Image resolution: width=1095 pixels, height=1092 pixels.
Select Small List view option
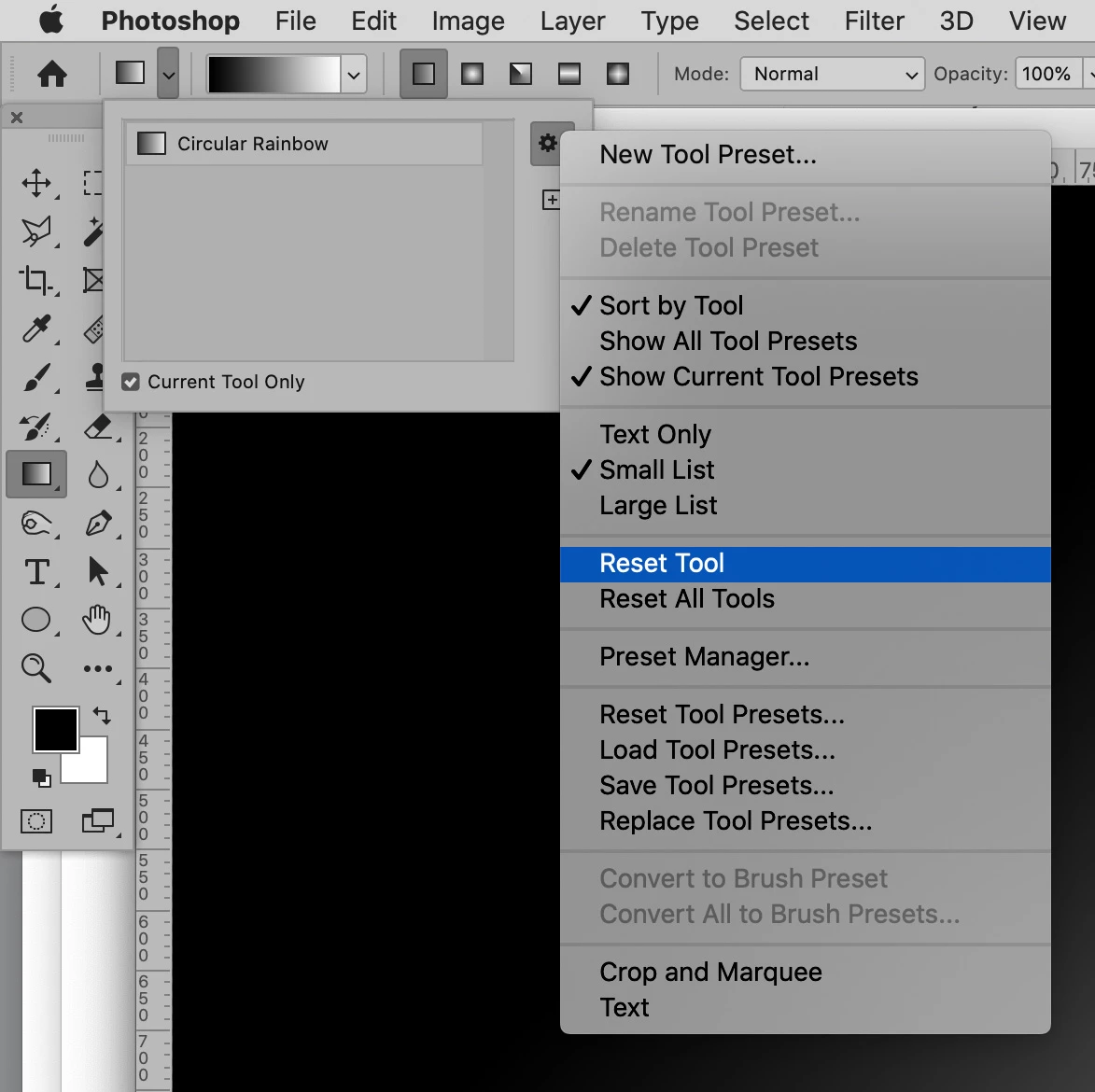pyautogui.click(x=806, y=469)
